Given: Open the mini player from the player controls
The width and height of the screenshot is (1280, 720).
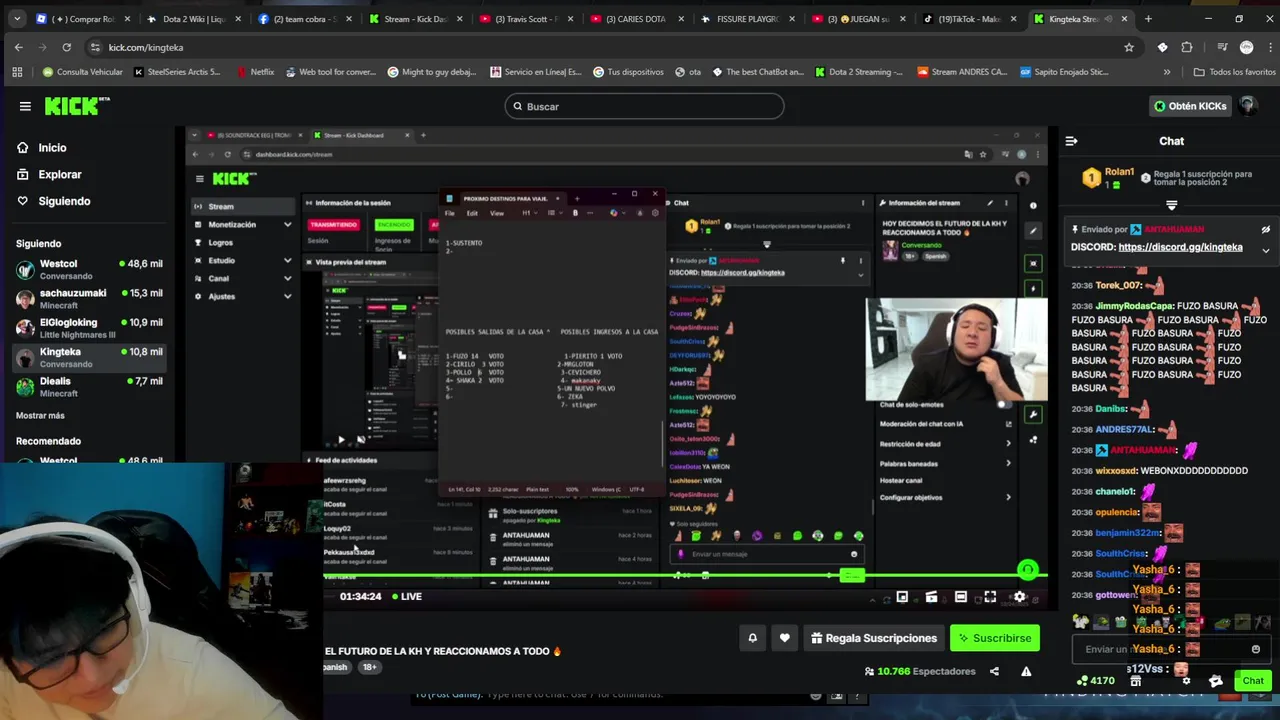Looking at the screenshot, I should [x=902, y=597].
